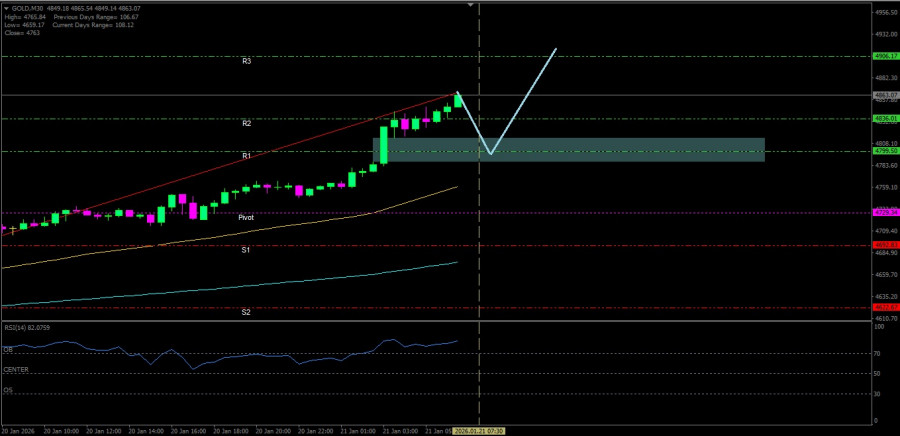The width and height of the screenshot is (900, 436).
Task: Click the triangle beside GOLD,M30 title
Action: [x=5, y=9]
